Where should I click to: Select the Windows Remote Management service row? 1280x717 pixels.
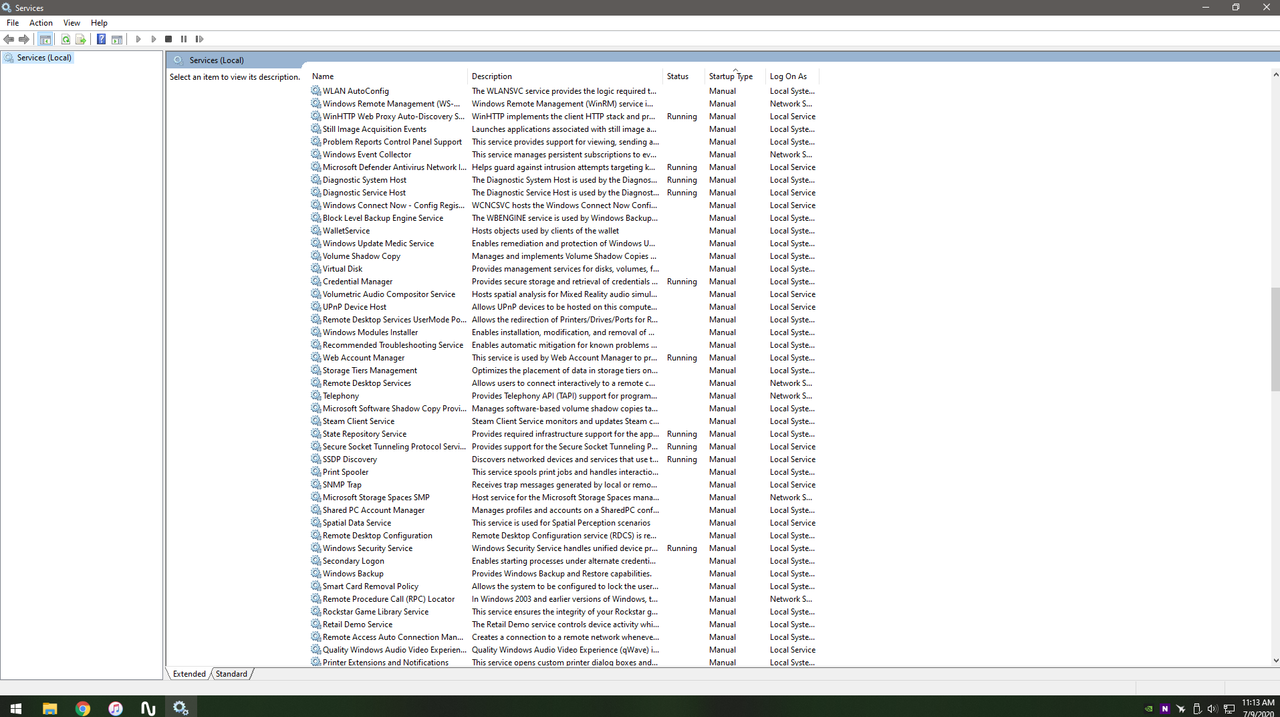tap(564, 104)
